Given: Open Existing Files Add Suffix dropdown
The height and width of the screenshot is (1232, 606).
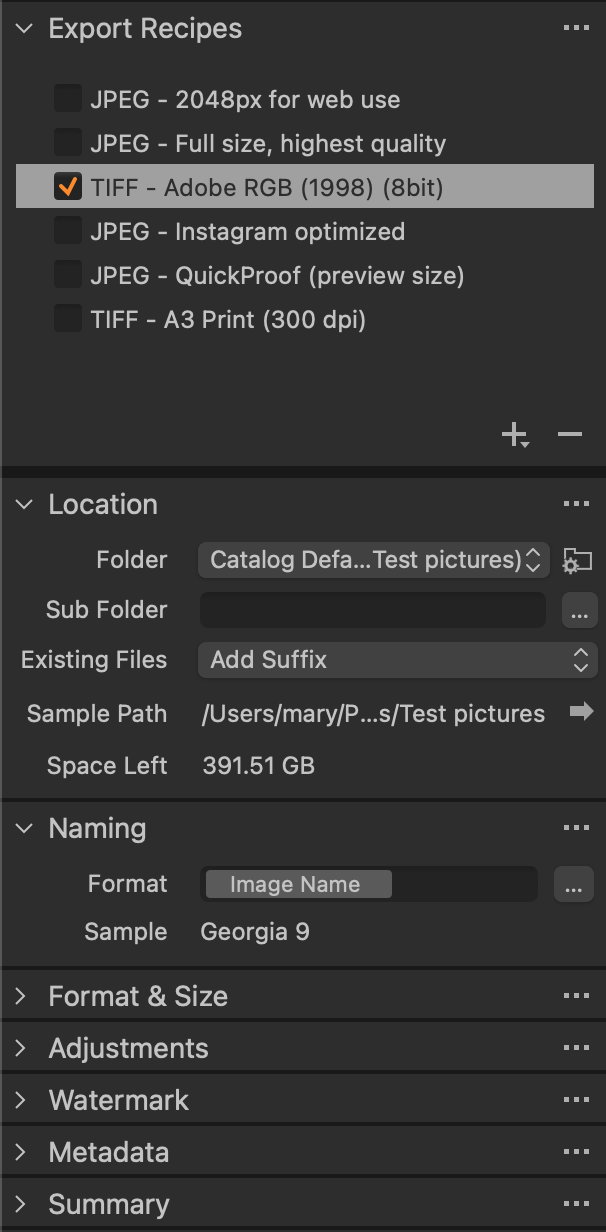Looking at the screenshot, I should coord(397,660).
